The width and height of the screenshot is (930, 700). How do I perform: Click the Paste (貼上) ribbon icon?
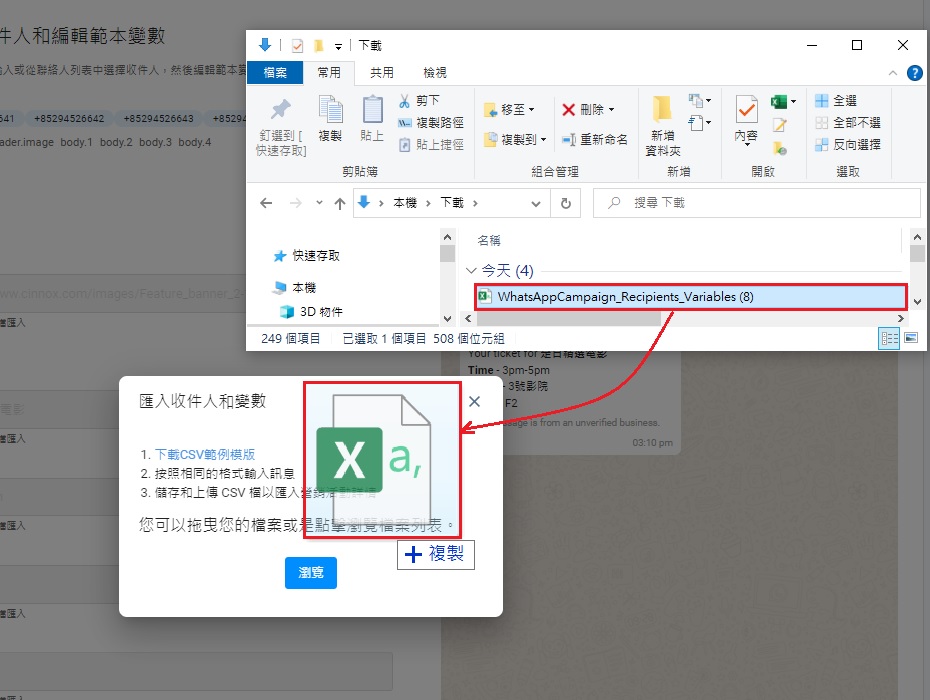pyautogui.click(x=372, y=110)
